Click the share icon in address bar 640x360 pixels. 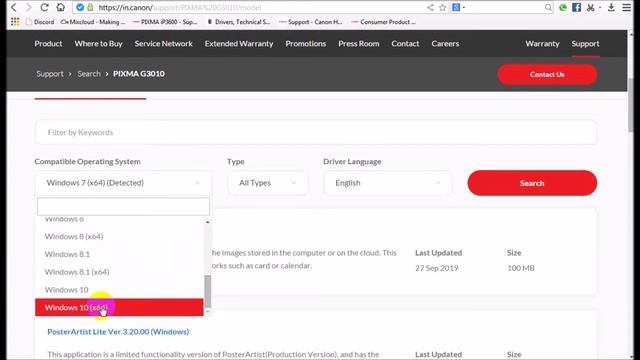pyautogui.click(x=430, y=7)
